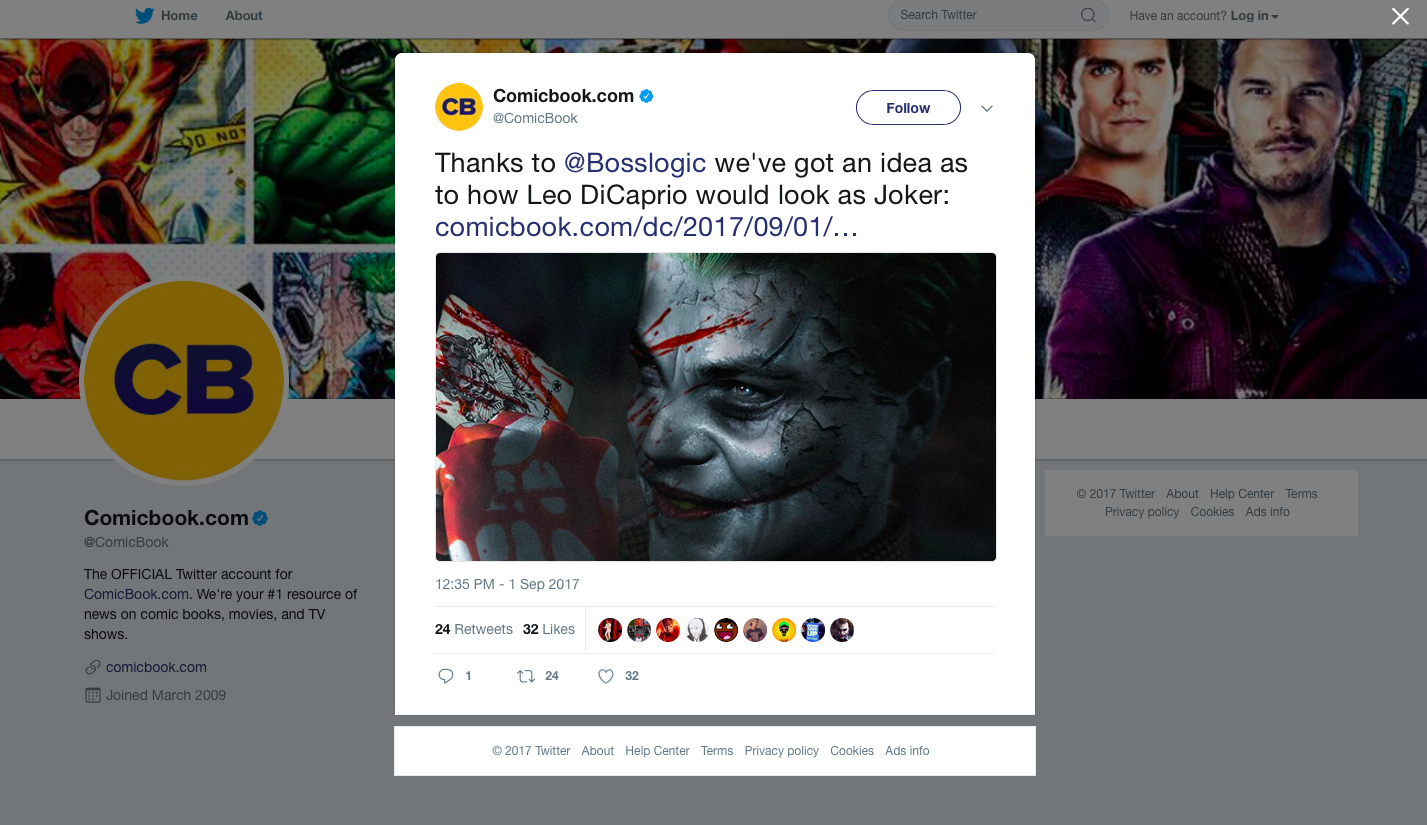1427x825 pixels.
Task: Go to Home in the top navigation
Action: [x=179, y=16]
